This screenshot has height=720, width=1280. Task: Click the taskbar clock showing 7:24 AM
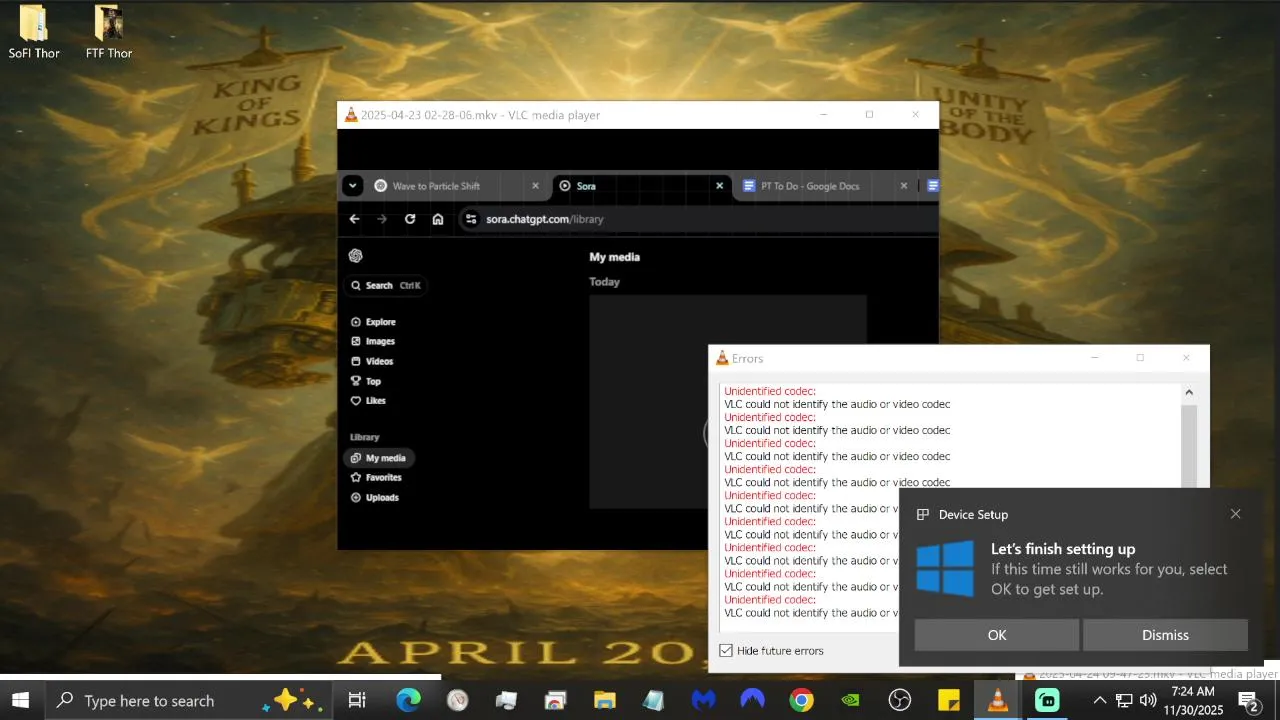[1193, 700]
